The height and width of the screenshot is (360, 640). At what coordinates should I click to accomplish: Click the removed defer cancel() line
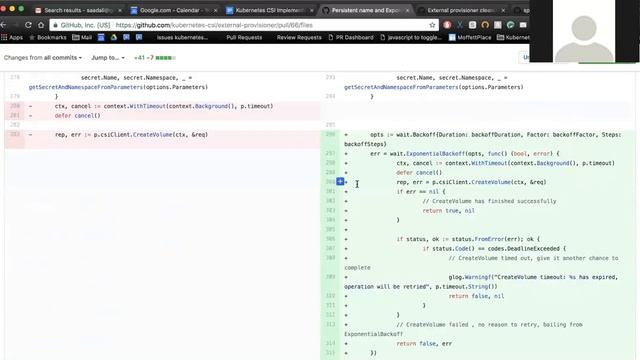(x=78, y=116)
